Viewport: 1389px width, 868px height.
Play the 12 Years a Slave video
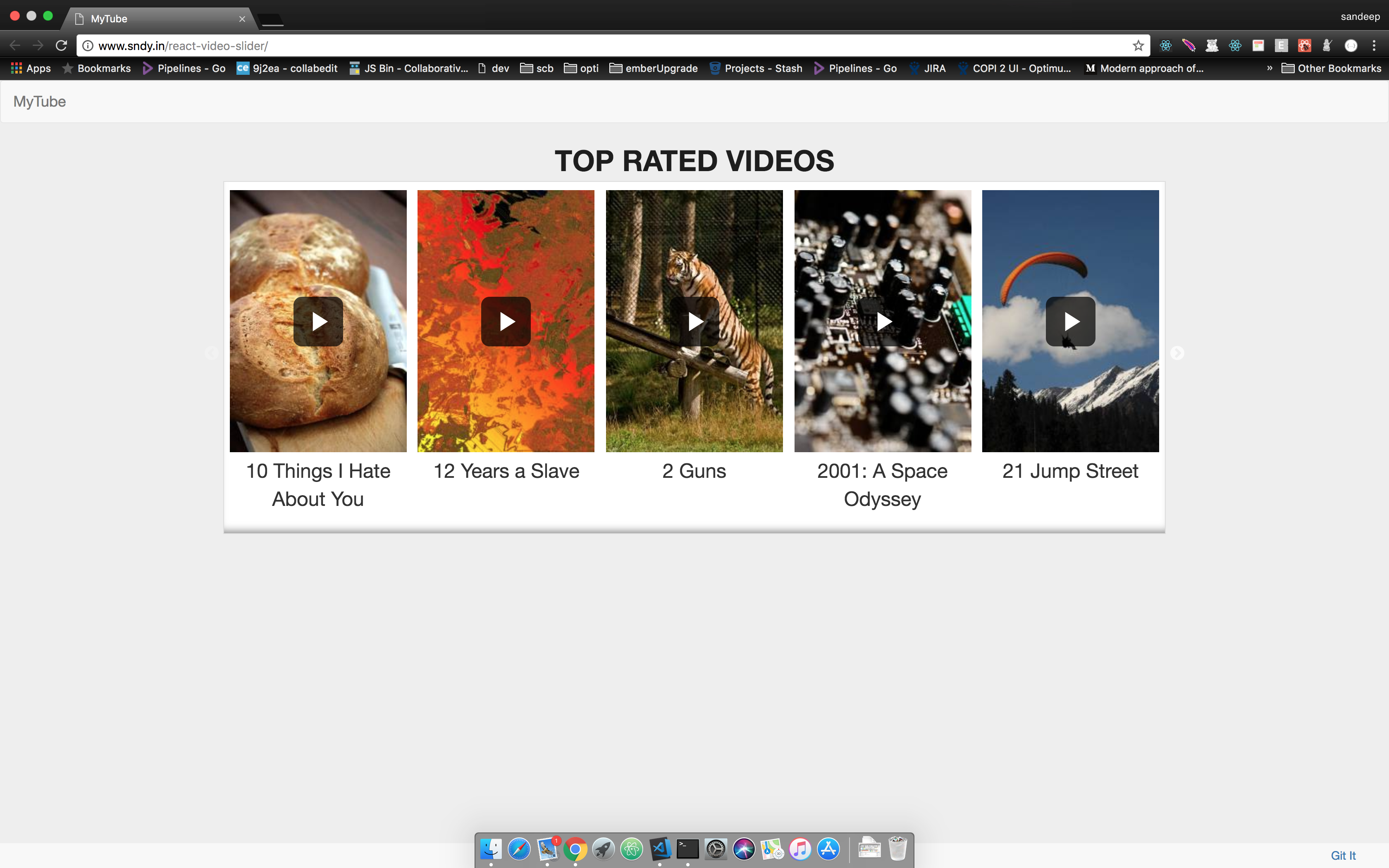click(506, 322)
